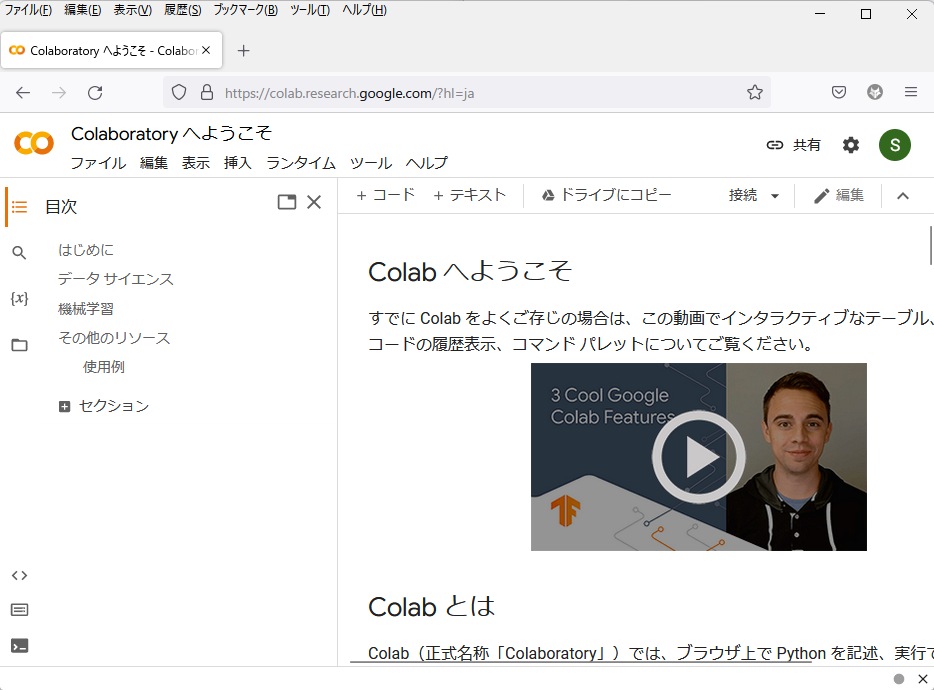Bookmark the page using the star icon
Viewport: 934px width, 690px height.
[x=755, y=91]
